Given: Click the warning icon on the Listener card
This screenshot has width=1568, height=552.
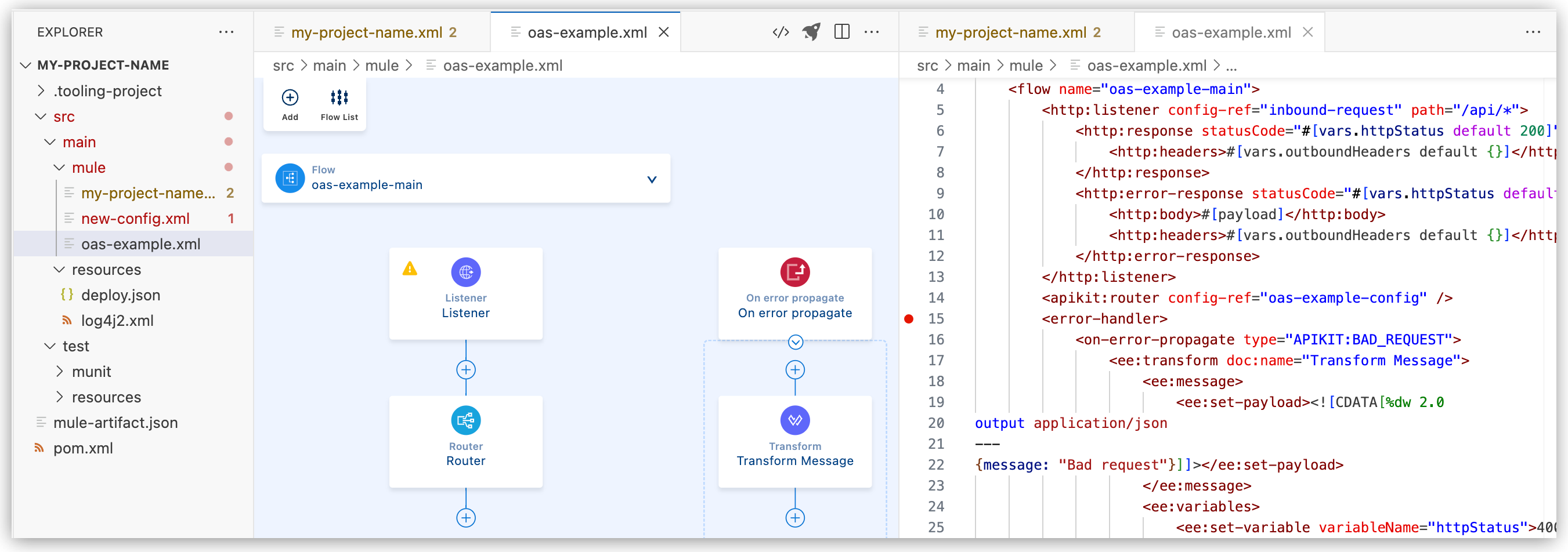Looking at the screenshot, I should [410, 268].
